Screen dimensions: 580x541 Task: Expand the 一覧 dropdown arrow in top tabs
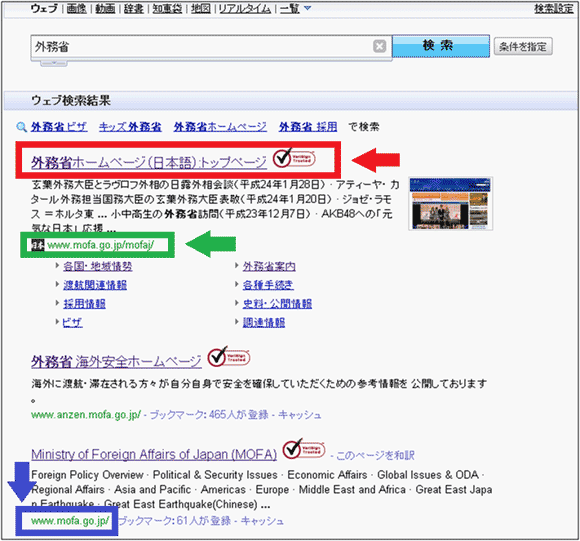coord(307,8)
